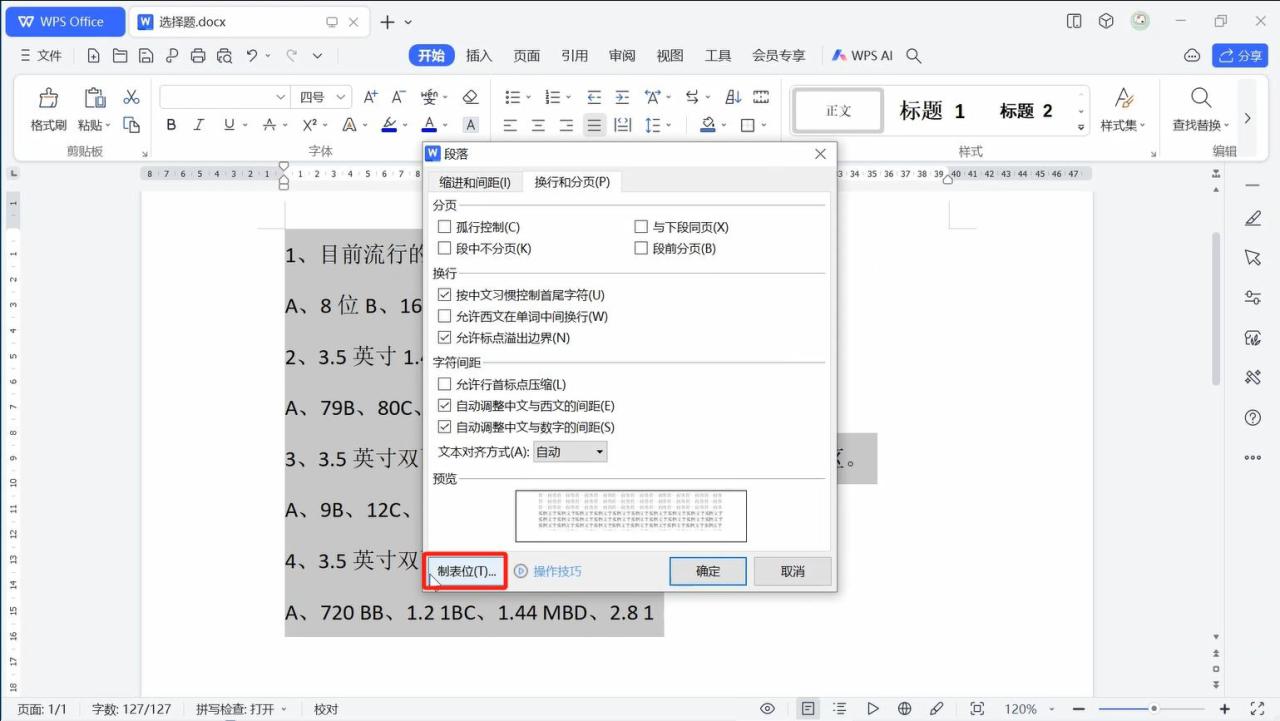Uncheck 按中文习惯控制首尾字符(U)
The width and height of the screenshot is (1280, 721).
[x=445, y=295]
